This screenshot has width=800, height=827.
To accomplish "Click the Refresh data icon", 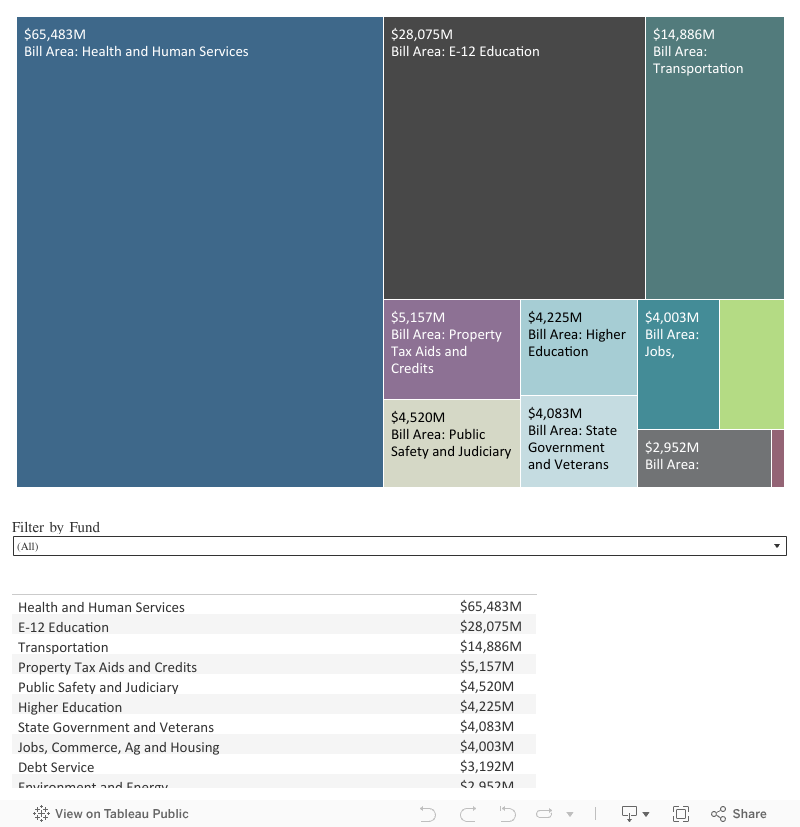I will point(545,814).
